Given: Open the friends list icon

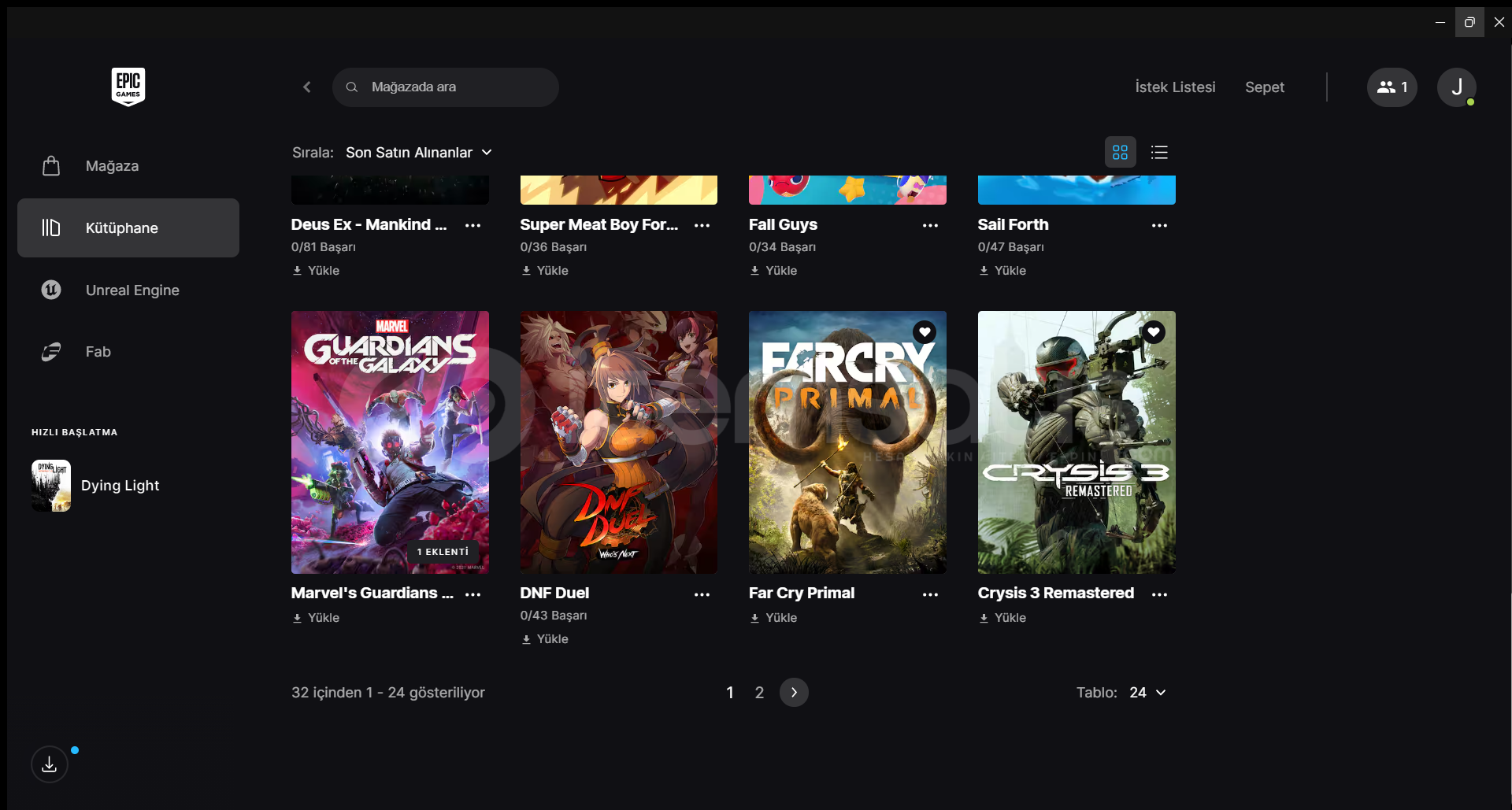Looking at the screenshot, I should (1392, 87).
